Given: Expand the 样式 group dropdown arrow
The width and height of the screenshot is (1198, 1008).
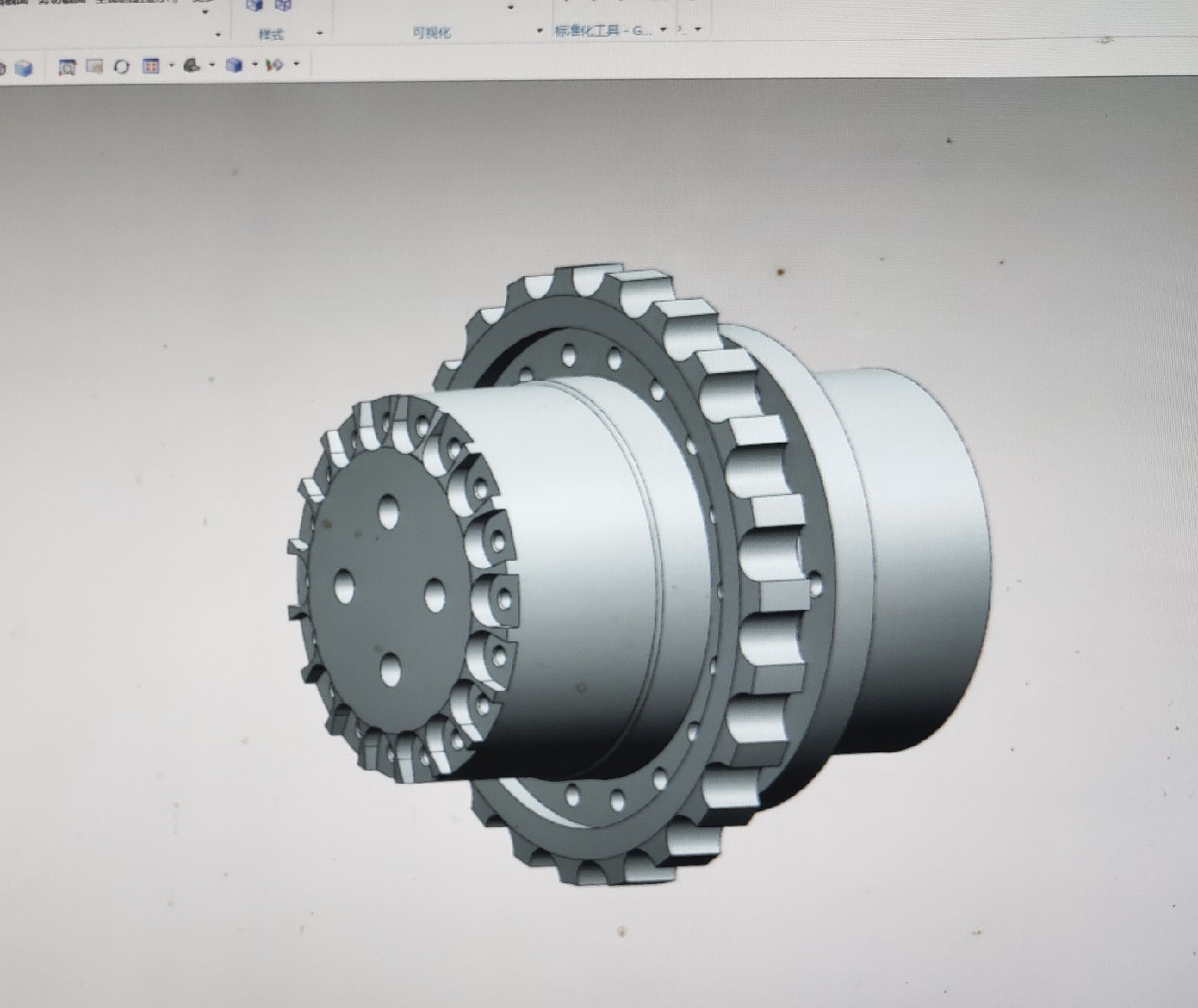Looking at the screenshot, I should 319,33.
